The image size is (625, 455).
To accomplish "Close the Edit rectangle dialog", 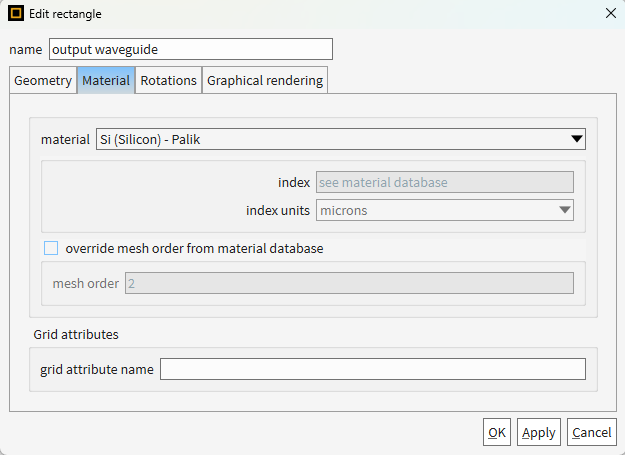I will point(611,13).
